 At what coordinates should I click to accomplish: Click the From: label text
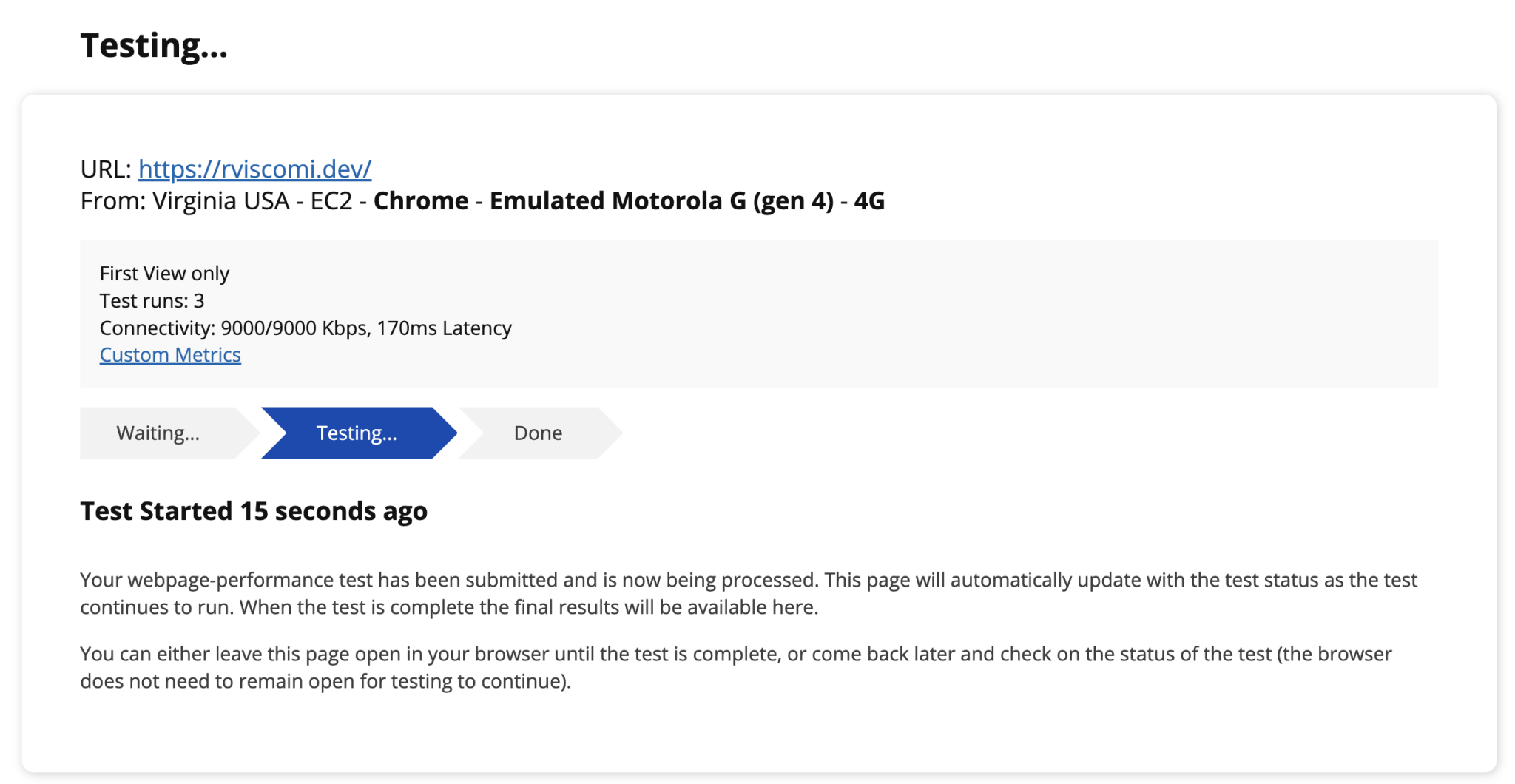pyautogui.click(x=113, y=201)
